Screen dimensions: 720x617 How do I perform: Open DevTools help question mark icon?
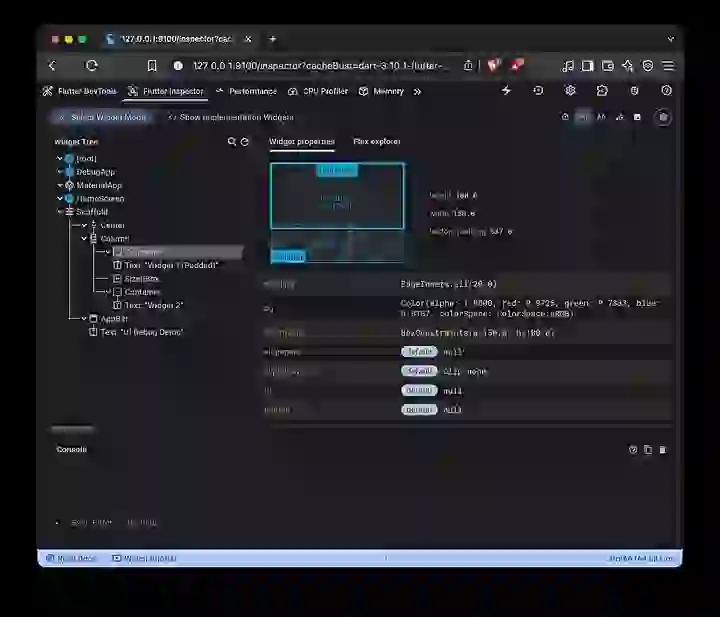pyautogui.click(x=666, y=91)
